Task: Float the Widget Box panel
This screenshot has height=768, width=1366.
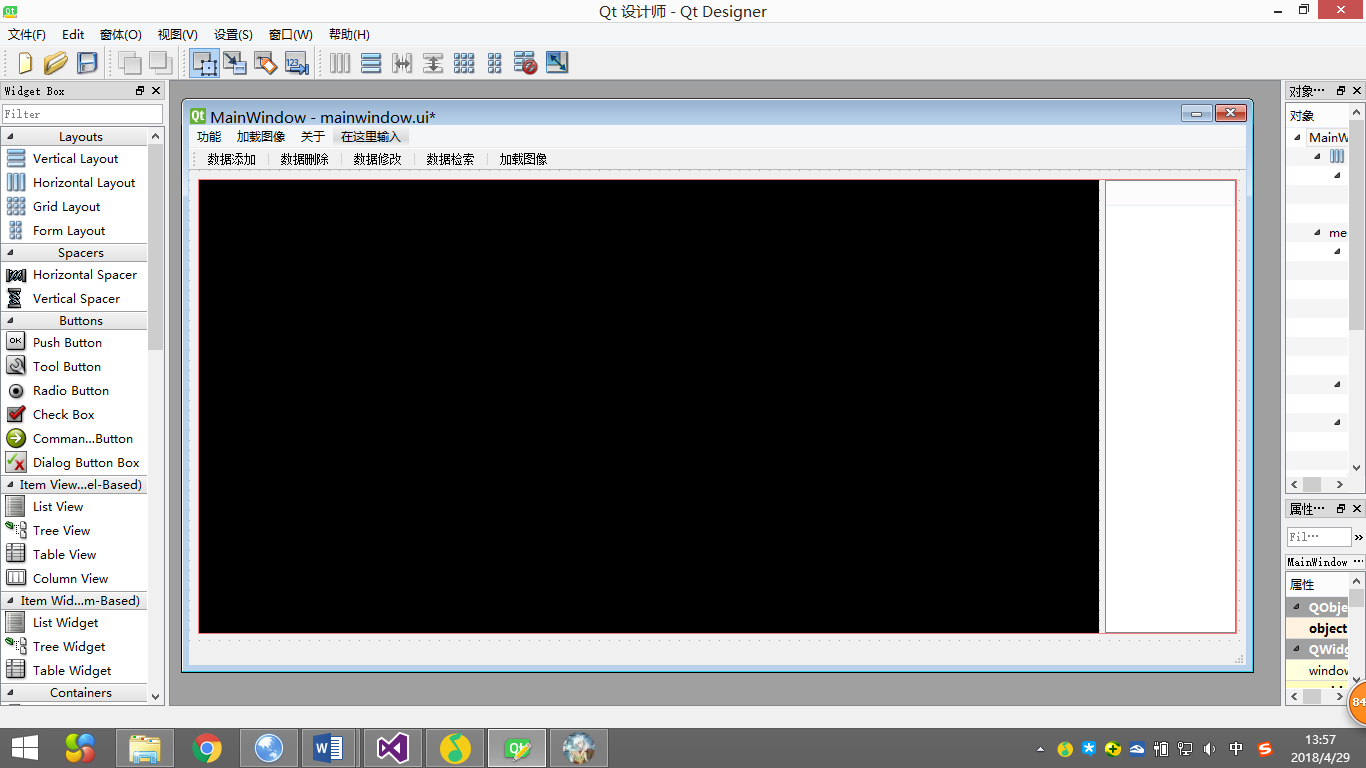Action: (140, 91)
